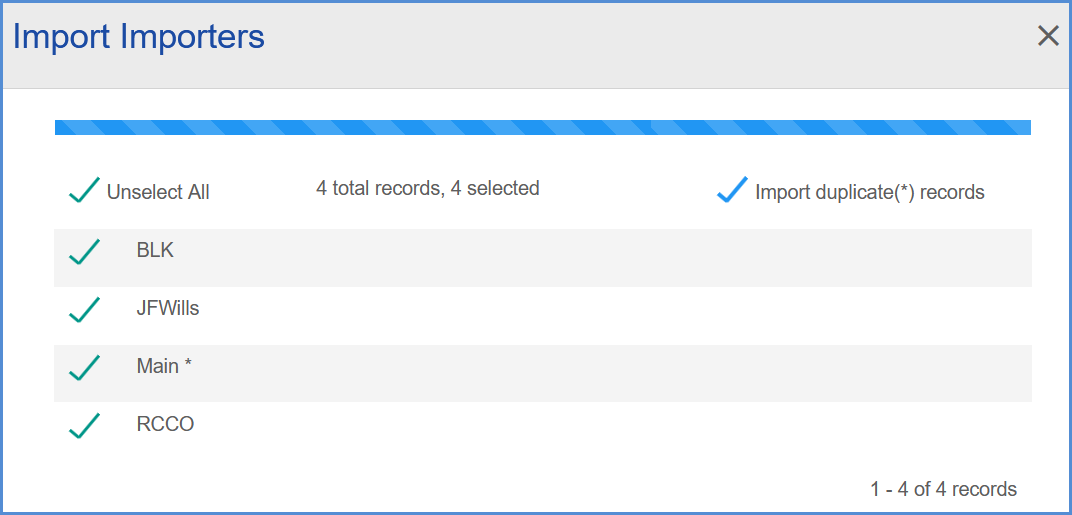
Task: Click the Import Importers dialog title
Action: 139,36
